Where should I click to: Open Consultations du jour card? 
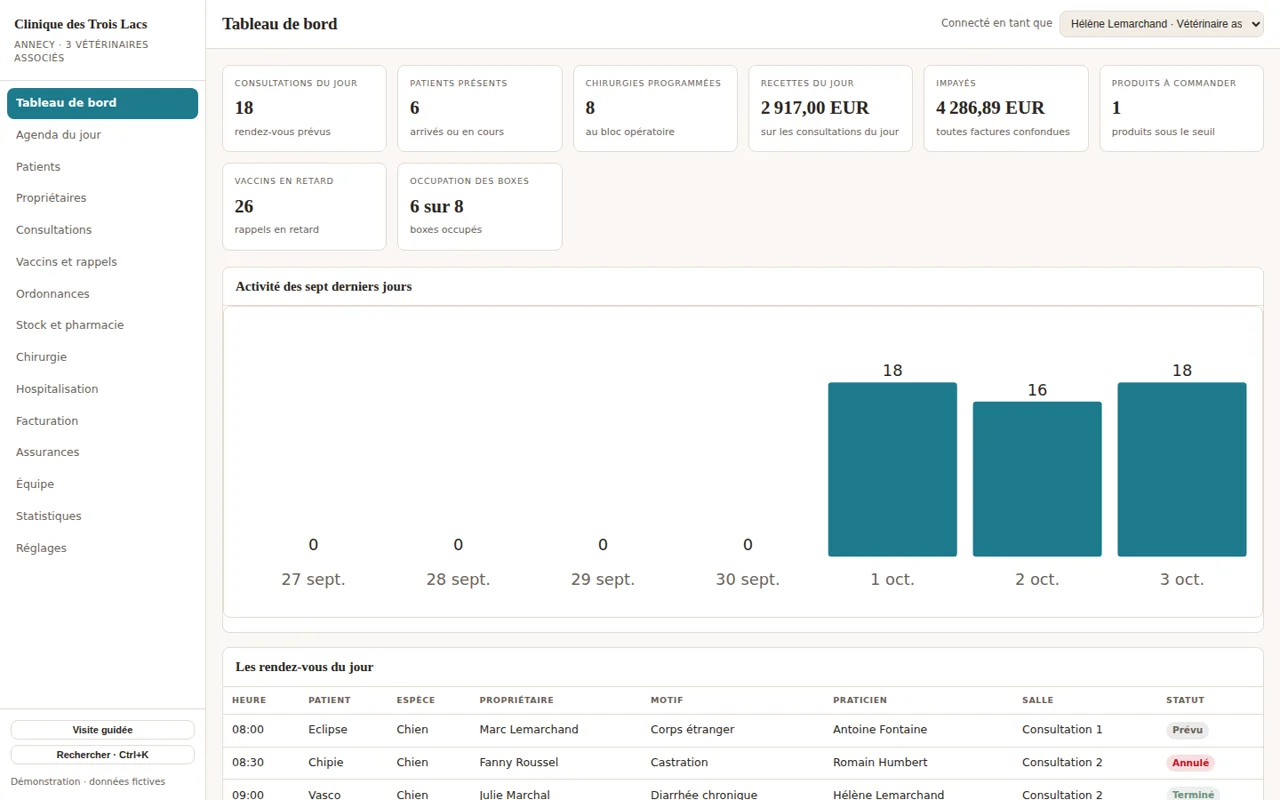pyautogui.click(x=304, y=109)
